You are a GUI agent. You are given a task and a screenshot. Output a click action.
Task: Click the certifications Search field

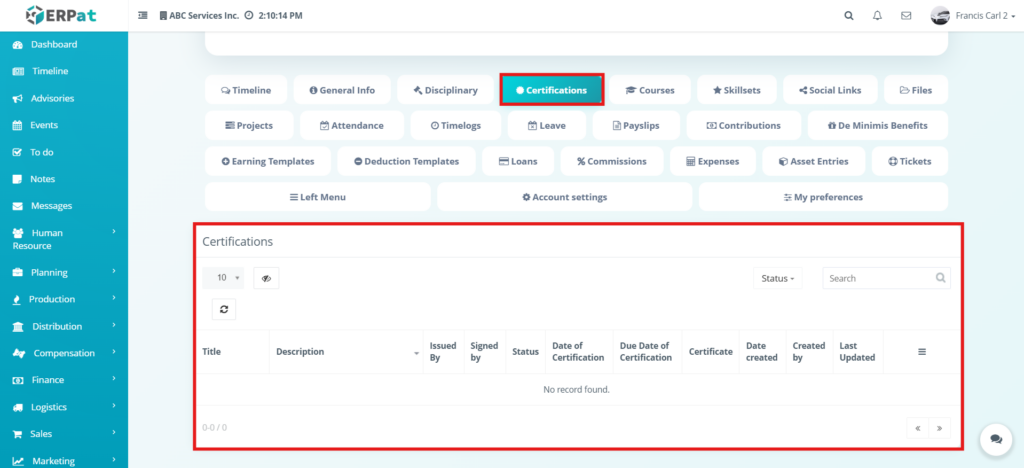880,278
